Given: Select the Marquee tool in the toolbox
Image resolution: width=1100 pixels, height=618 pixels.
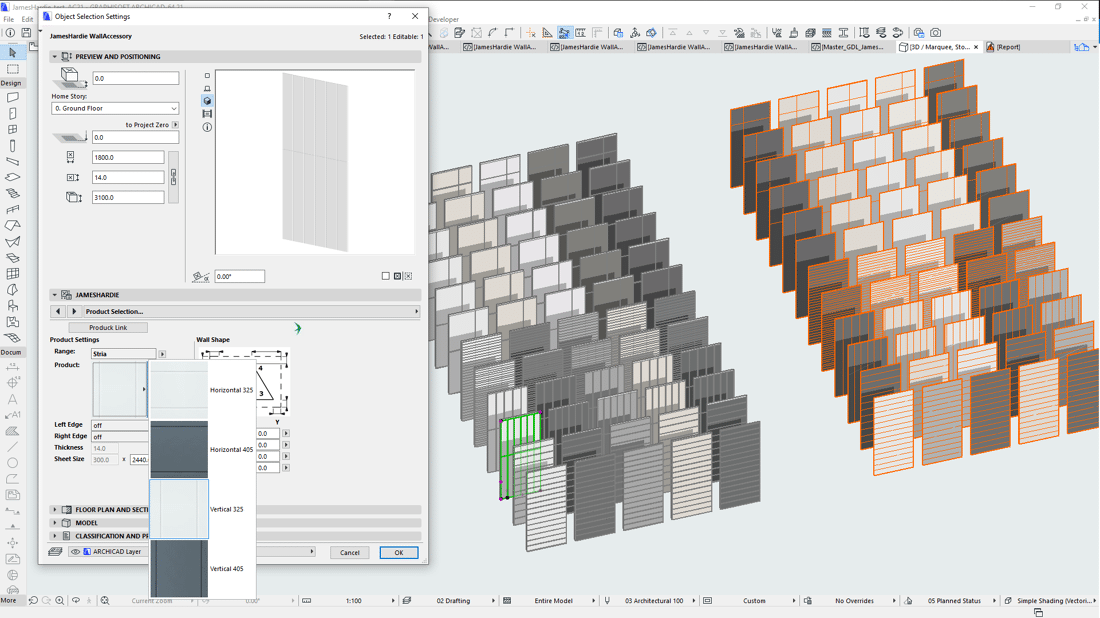Looking at the screenshot, I should pos(13,69).
